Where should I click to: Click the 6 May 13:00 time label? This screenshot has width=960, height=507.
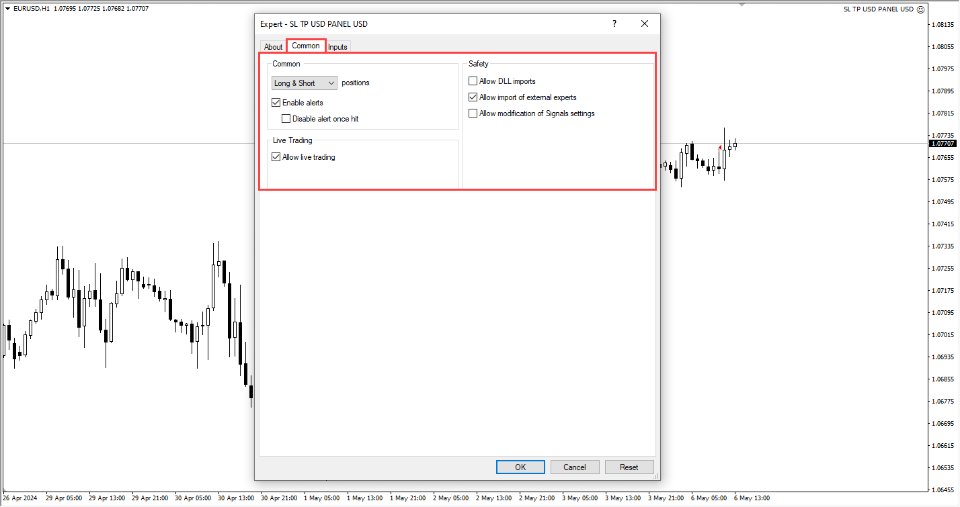coord(752,498)
